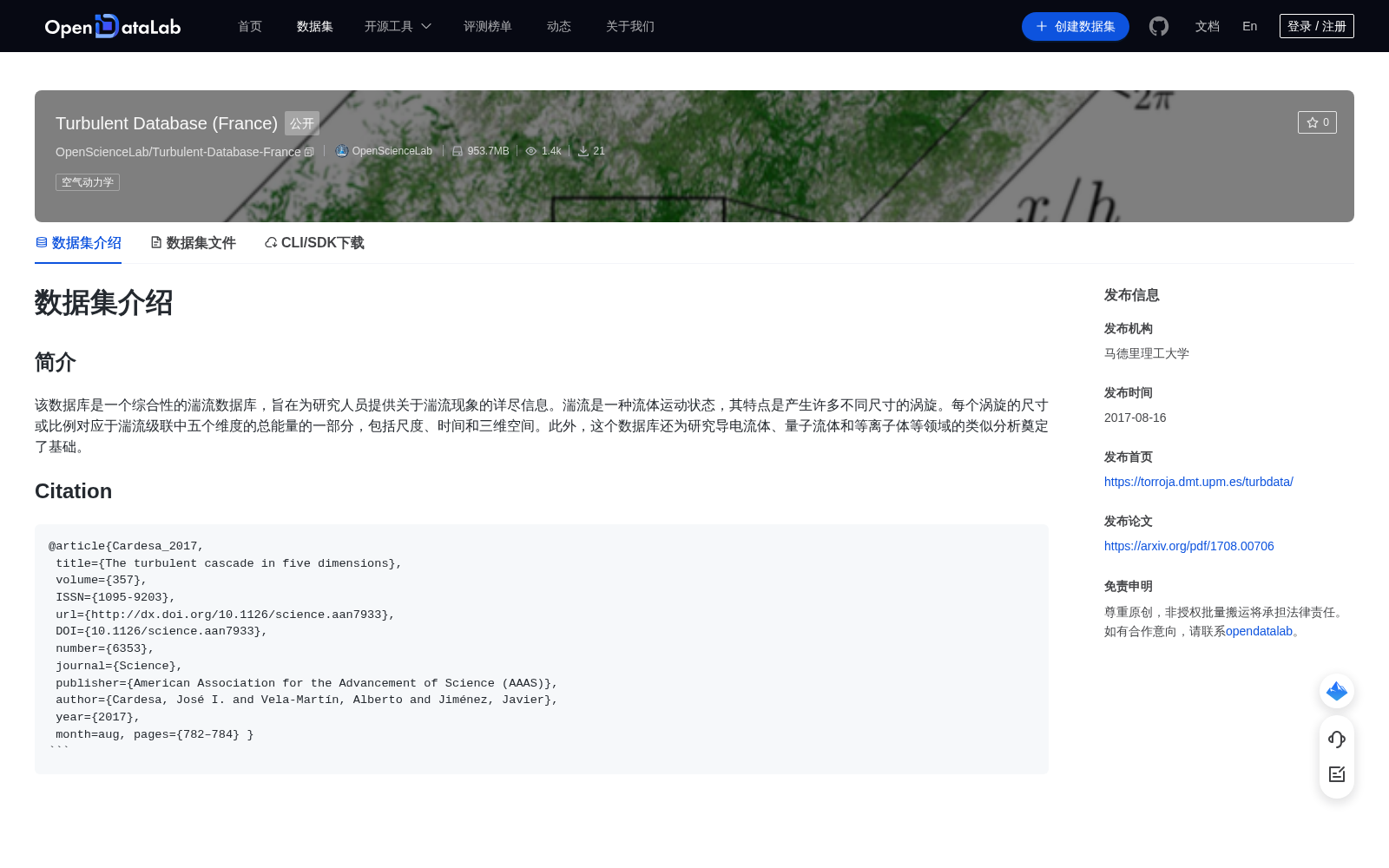This screenshot has height=868, width=1389.
Task: Open the headset customer support icon
Action: click(x=1337, y=740)
